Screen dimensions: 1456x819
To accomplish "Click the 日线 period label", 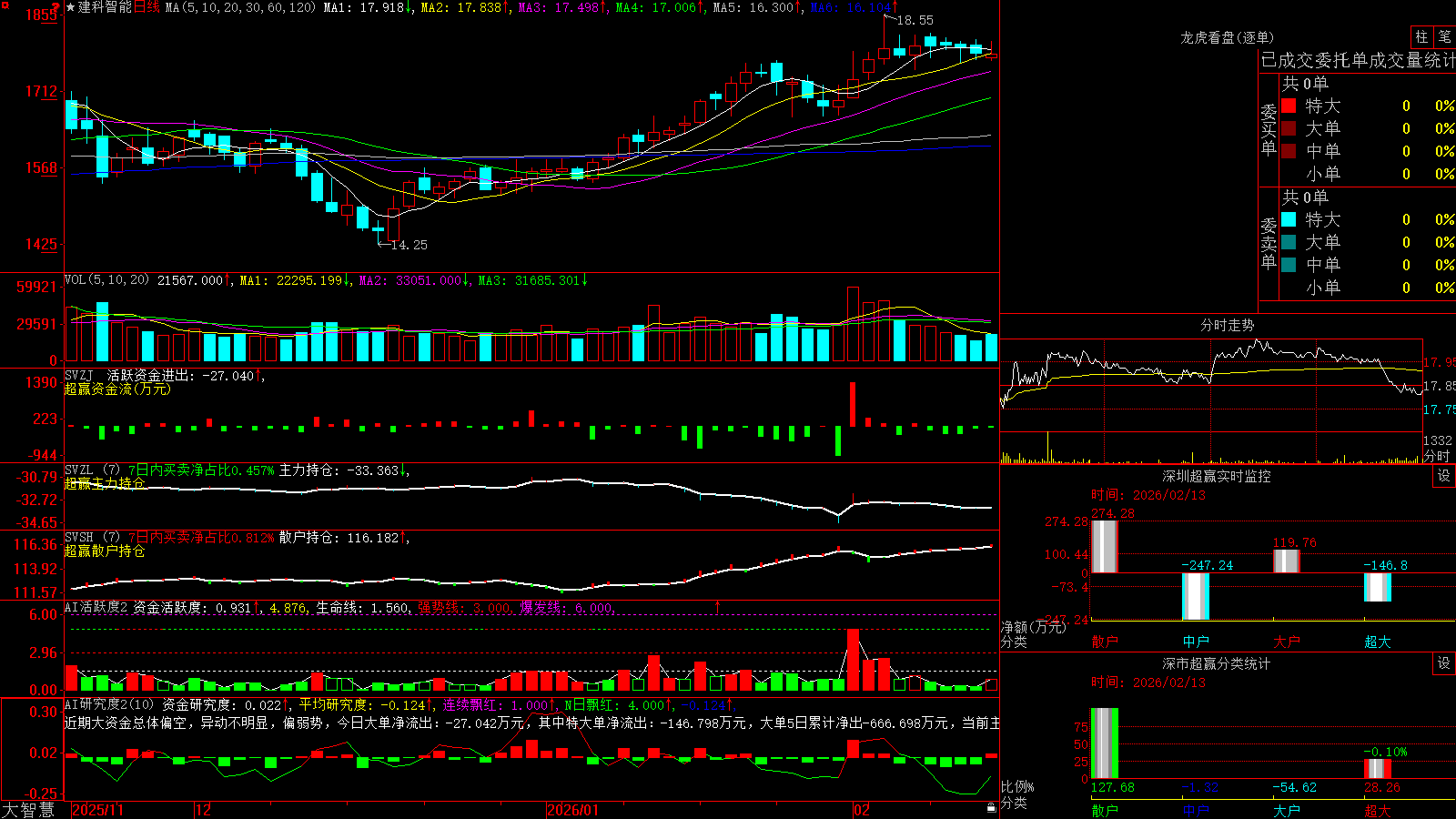I will [x=147, y=7].
